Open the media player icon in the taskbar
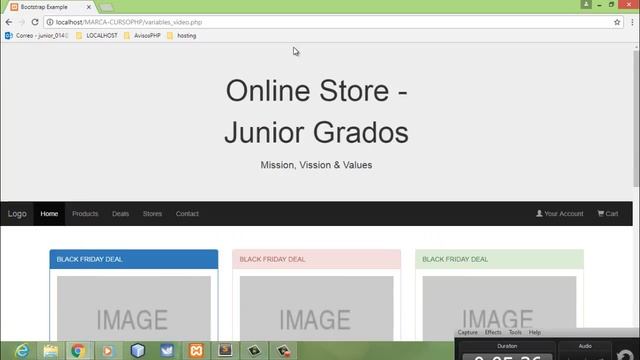 (x=108, y=351)
